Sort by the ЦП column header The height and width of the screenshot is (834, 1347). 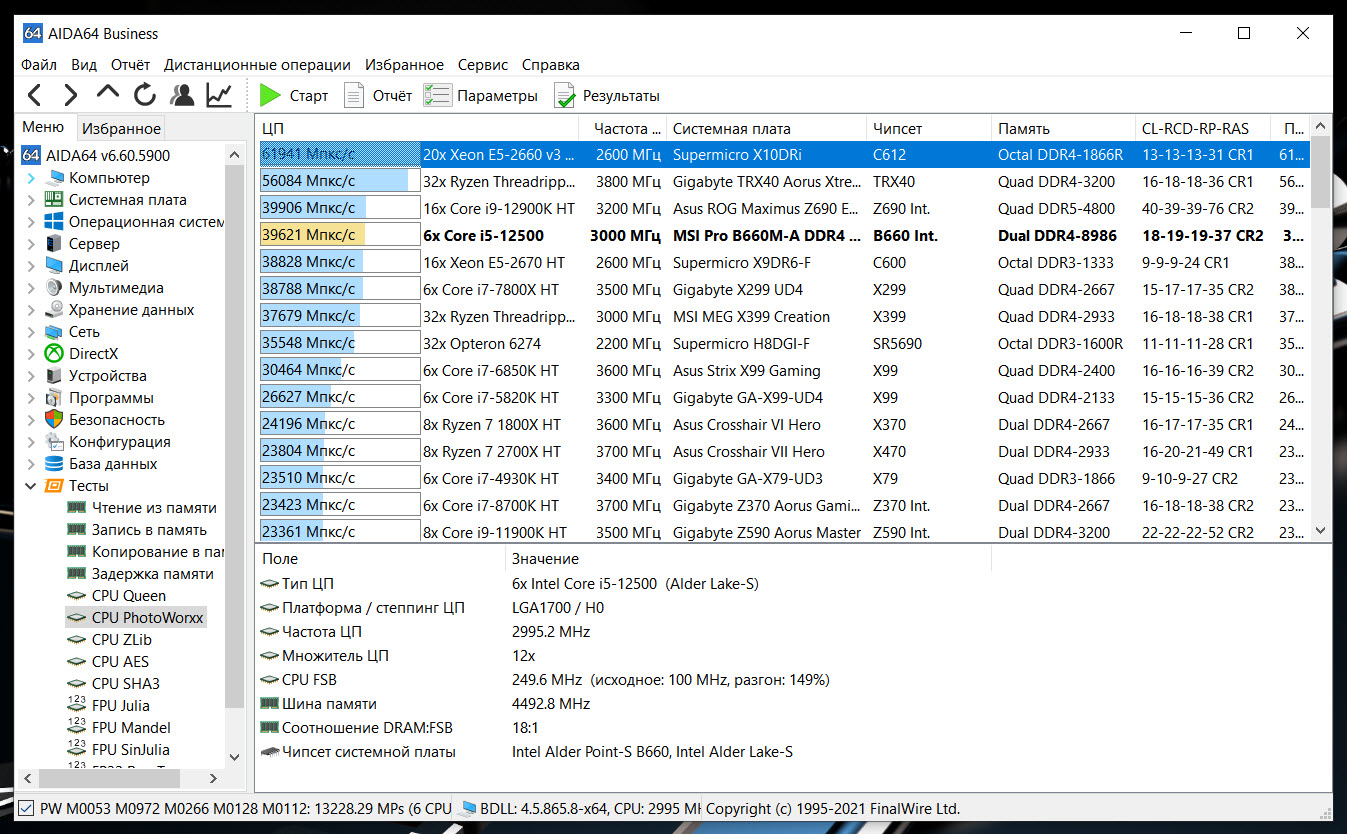click(417, 128)
